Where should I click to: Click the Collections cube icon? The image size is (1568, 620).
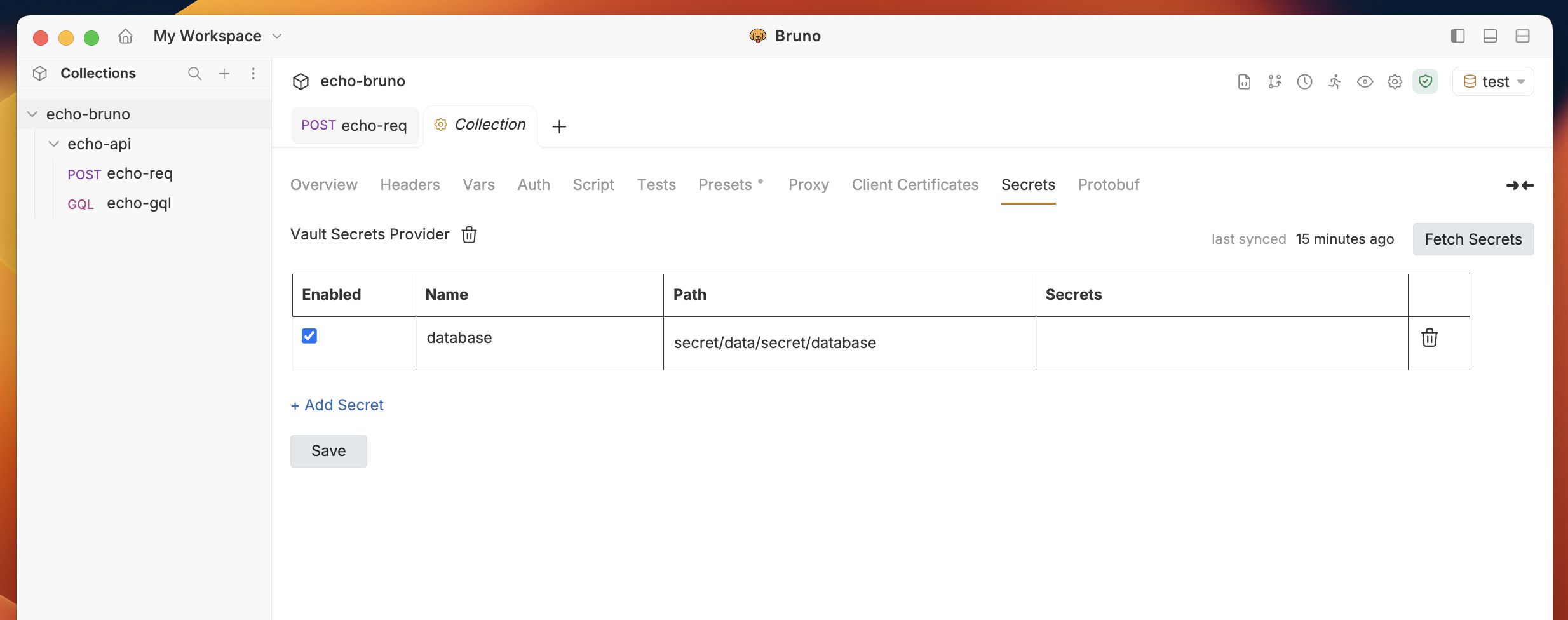(40, 74)
